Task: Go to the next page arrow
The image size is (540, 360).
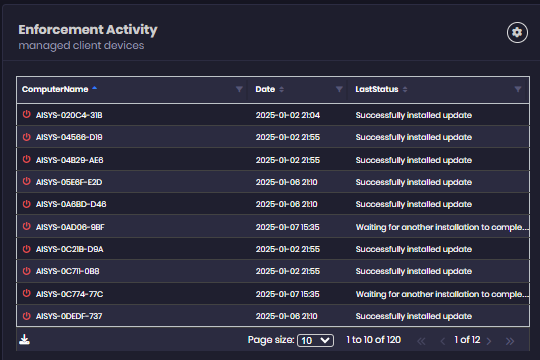Action: (489, 341)
